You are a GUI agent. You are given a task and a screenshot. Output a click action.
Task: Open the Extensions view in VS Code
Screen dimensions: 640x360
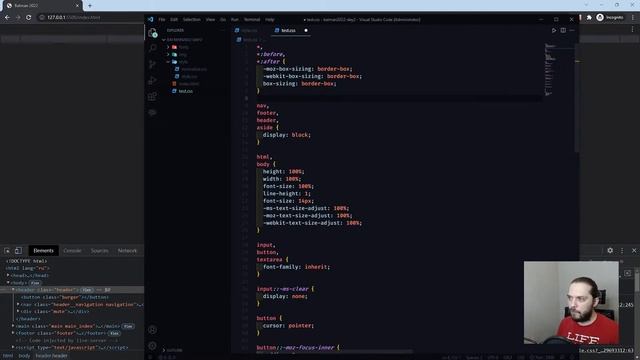[x=152, y=96]
